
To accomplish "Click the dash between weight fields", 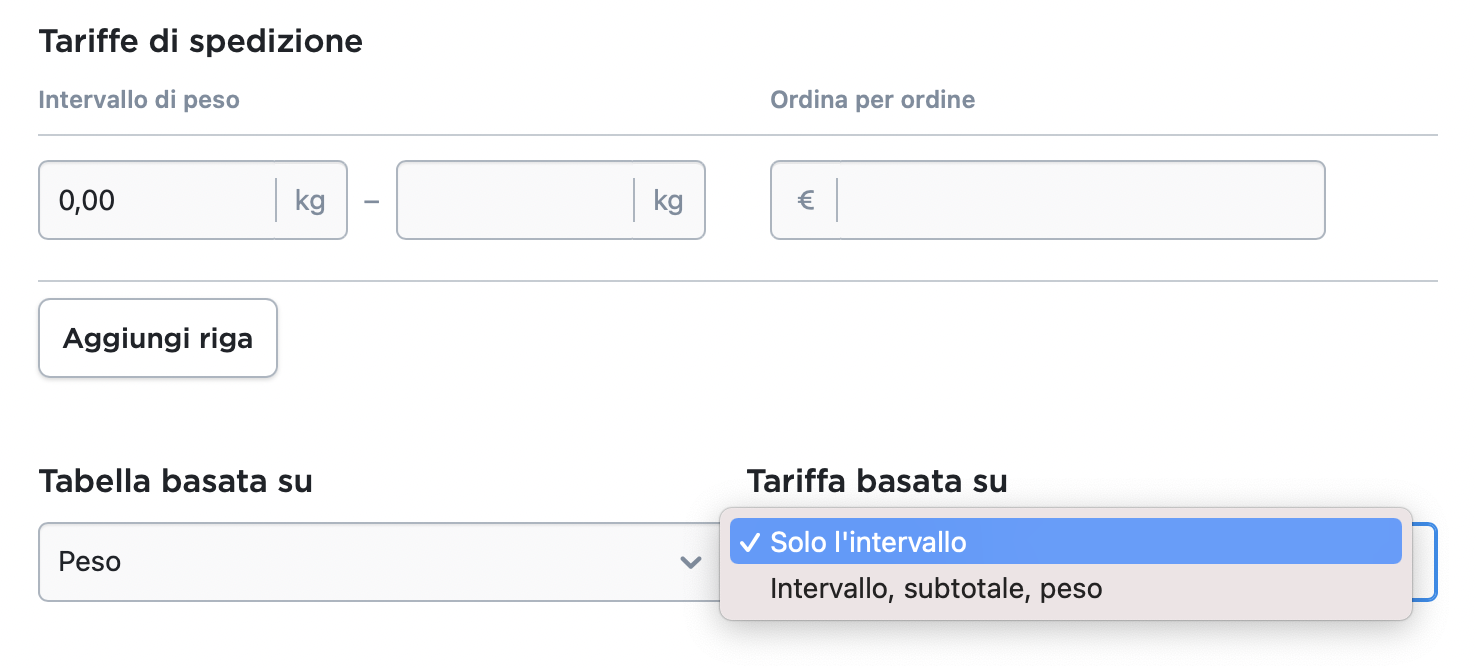I will click(x=372, y=200).
